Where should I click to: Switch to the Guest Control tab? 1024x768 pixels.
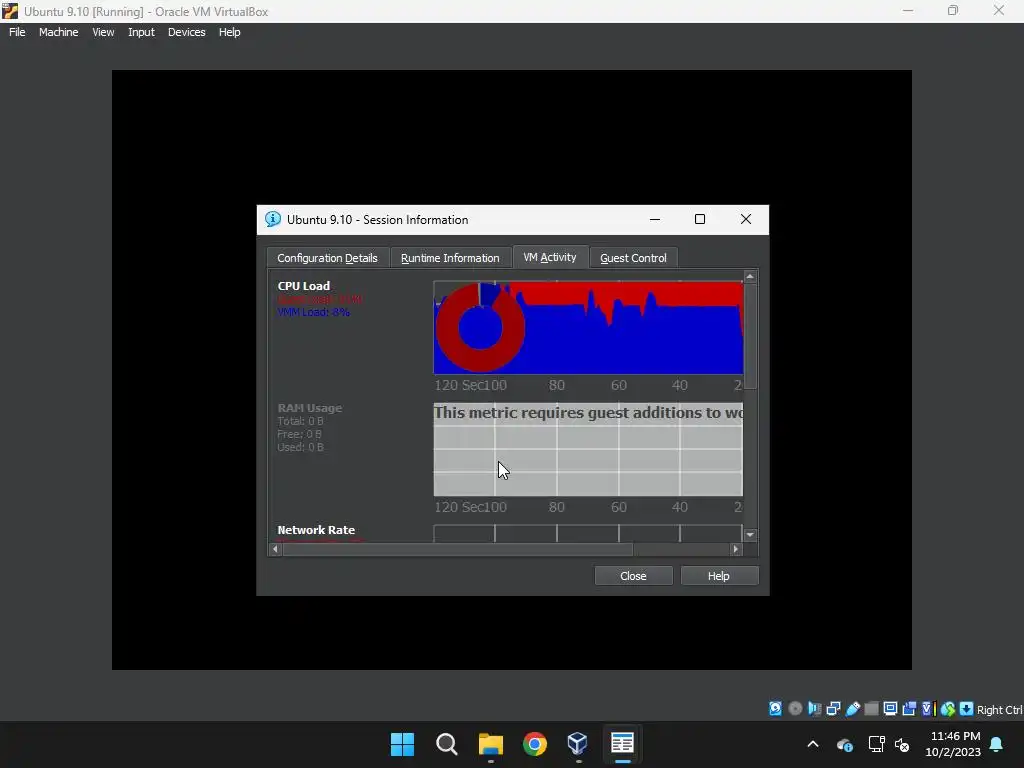pyautogui.click(x=633, y=258)
